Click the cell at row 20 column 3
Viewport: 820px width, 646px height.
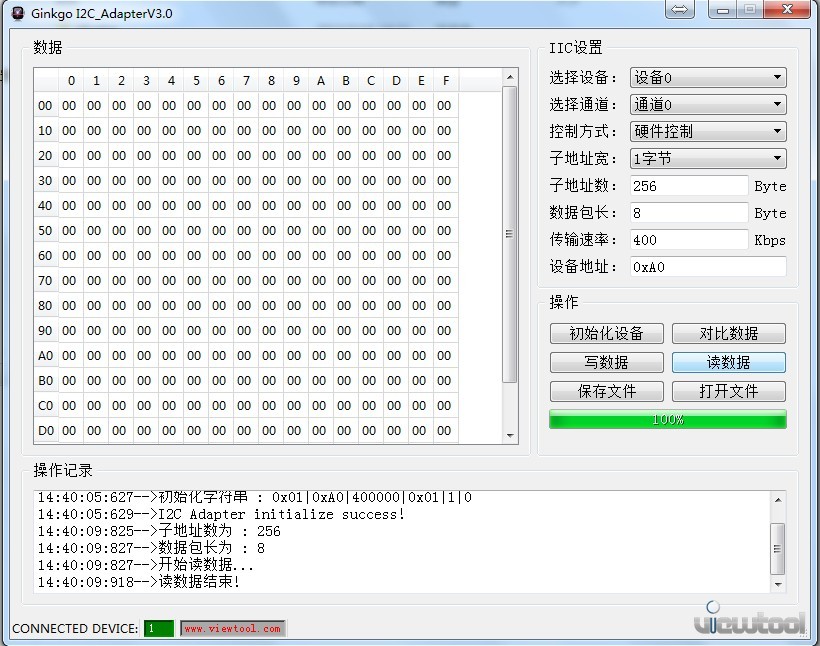click(x=144, y=155)
